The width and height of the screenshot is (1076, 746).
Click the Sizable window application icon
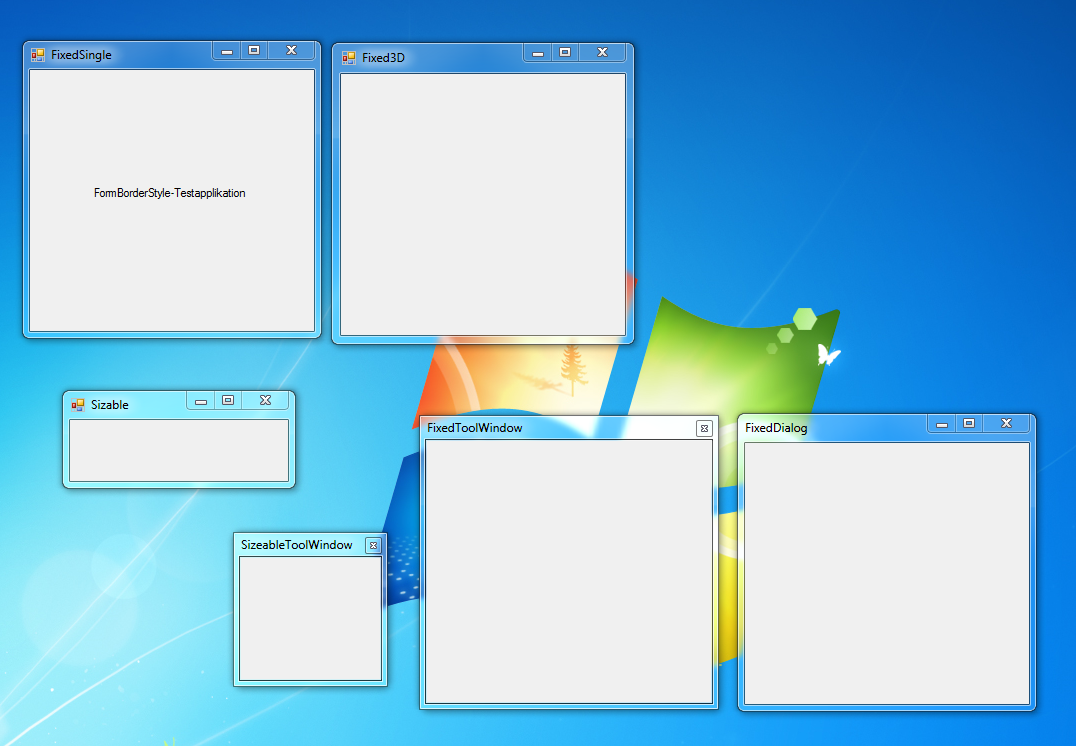pyautogui.click(x=78, y=405)
